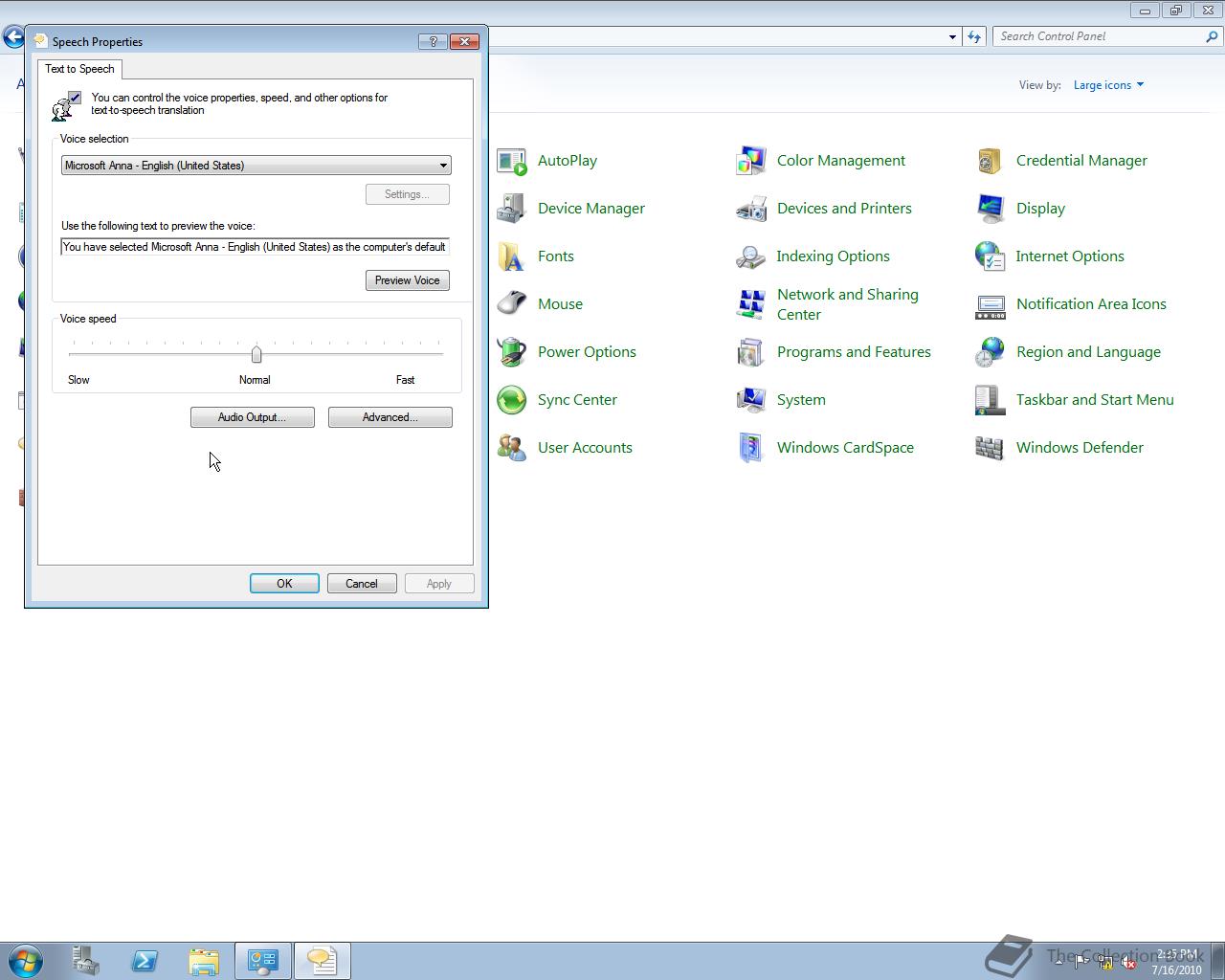Launch Device Manager icon
Viewport: 1225px width, 980px height.
point(512,209)
